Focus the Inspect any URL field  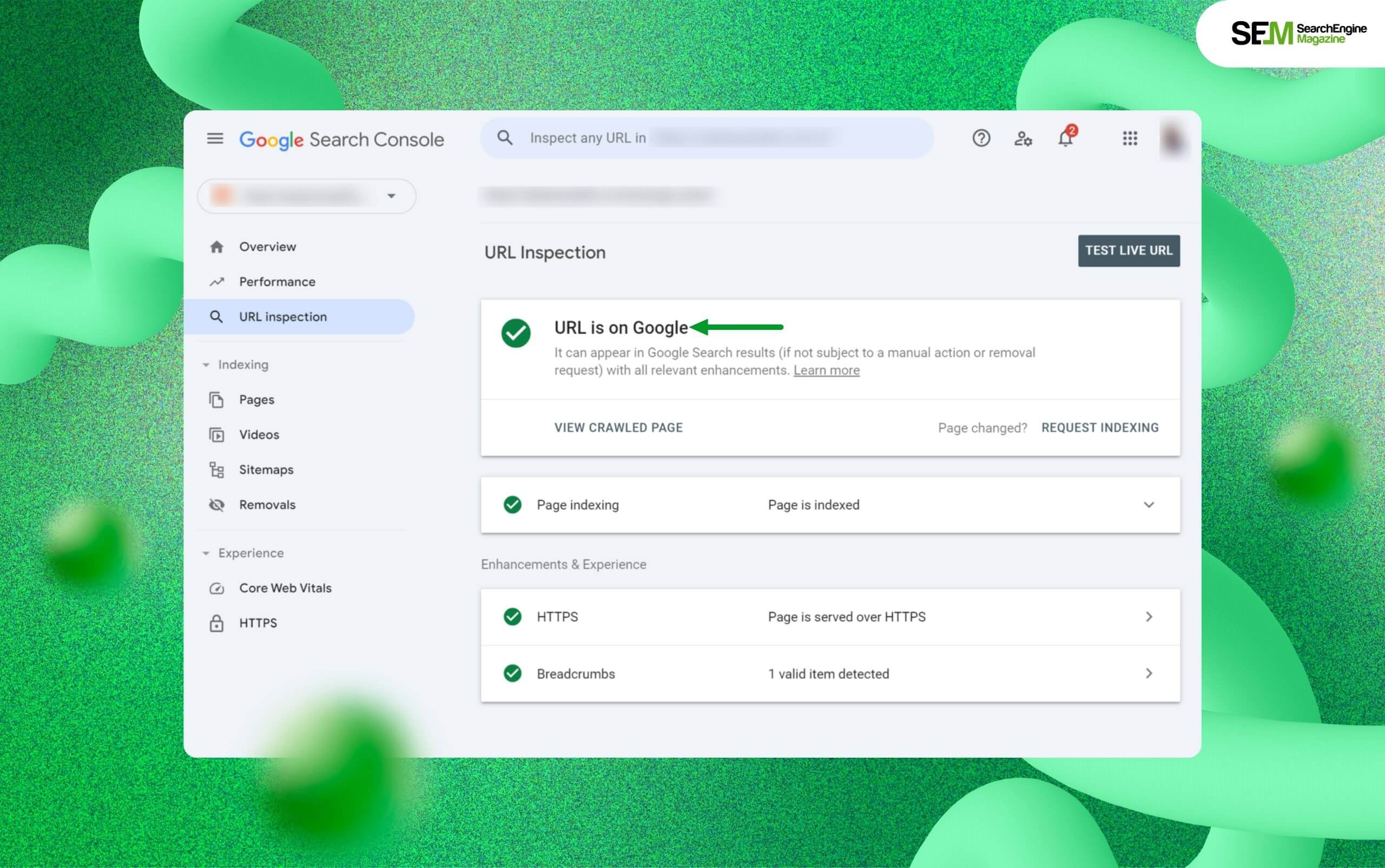tap(707, 138)
